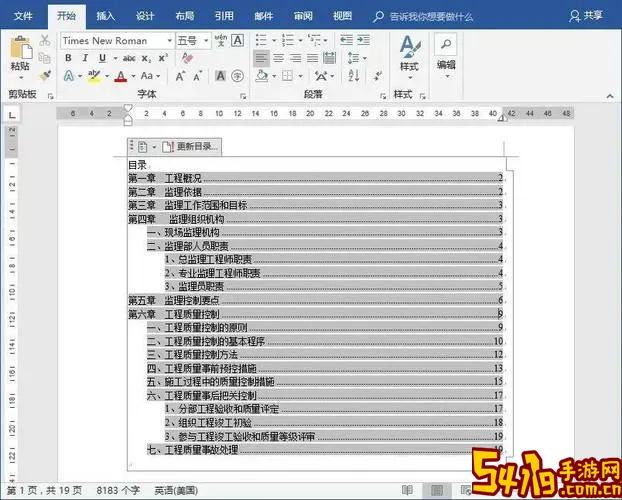Toggle strikethrough abc formatting
The height and width of the screenshot is (500, 622).
(x=129, y=58)
